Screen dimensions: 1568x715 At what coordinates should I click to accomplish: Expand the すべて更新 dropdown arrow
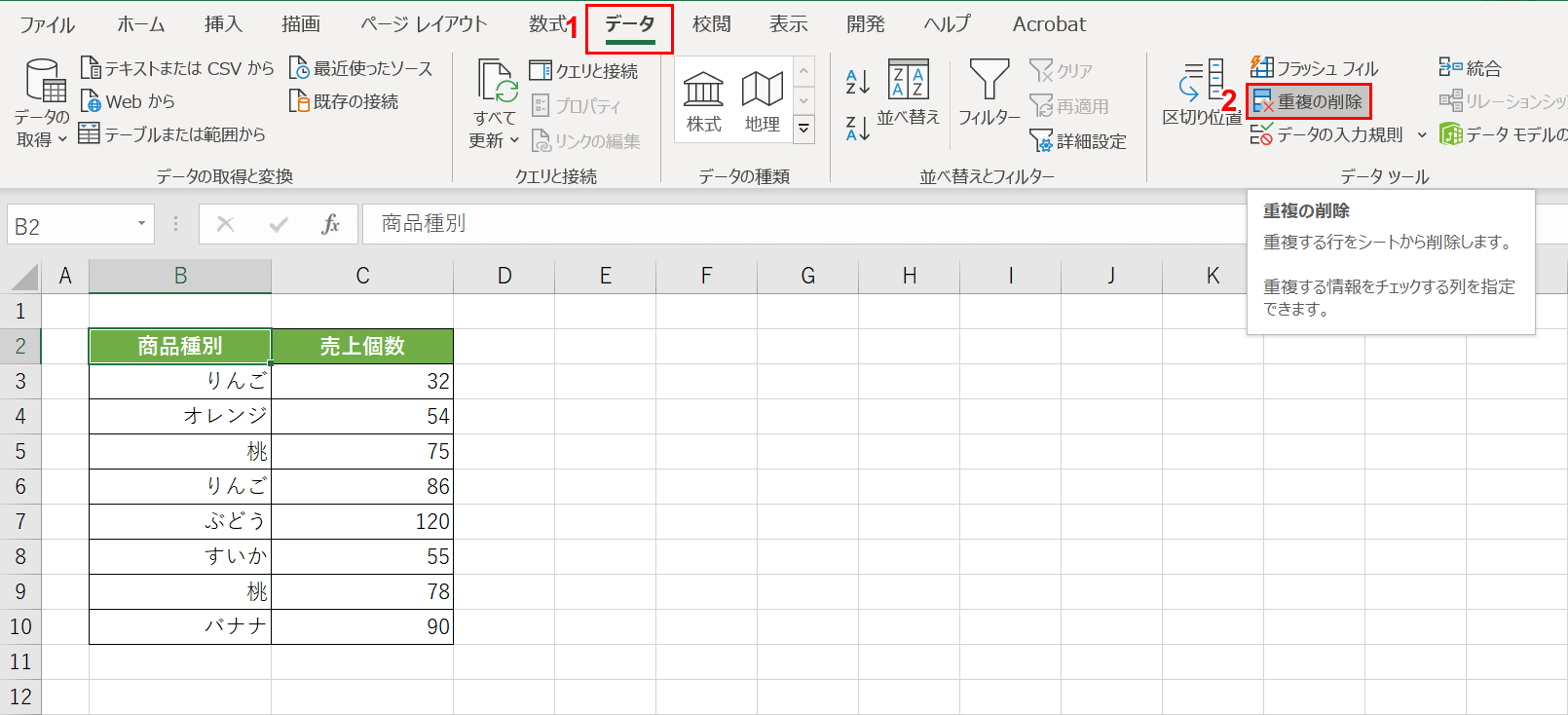(514, 140)
